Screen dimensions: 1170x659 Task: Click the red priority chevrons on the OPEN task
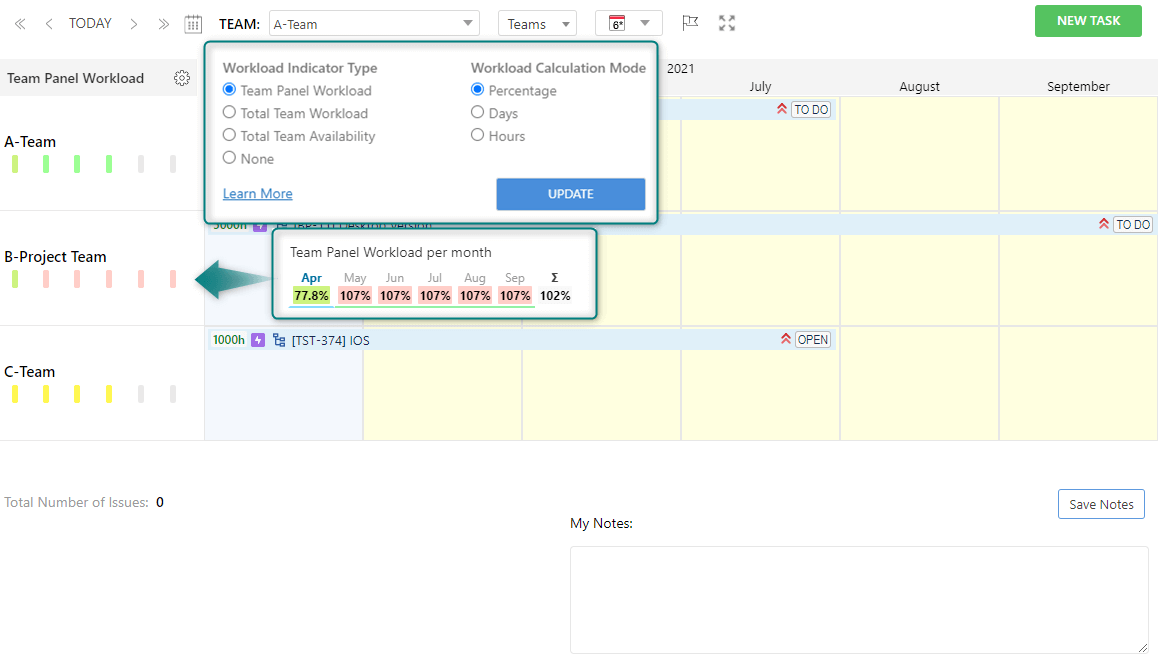coord(786,339)
